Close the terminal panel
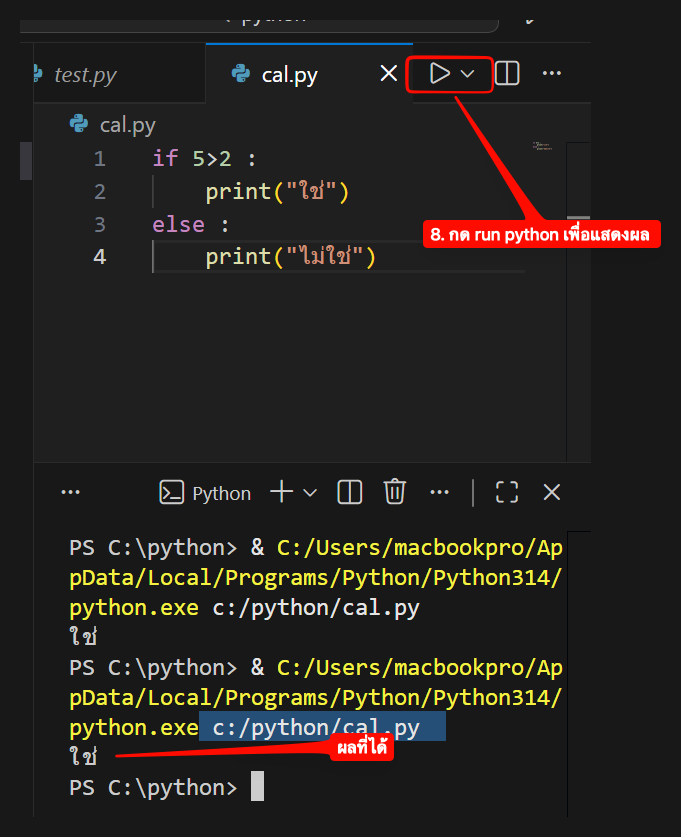This screenshot has width=681, height=837. [x=552, y=492]
